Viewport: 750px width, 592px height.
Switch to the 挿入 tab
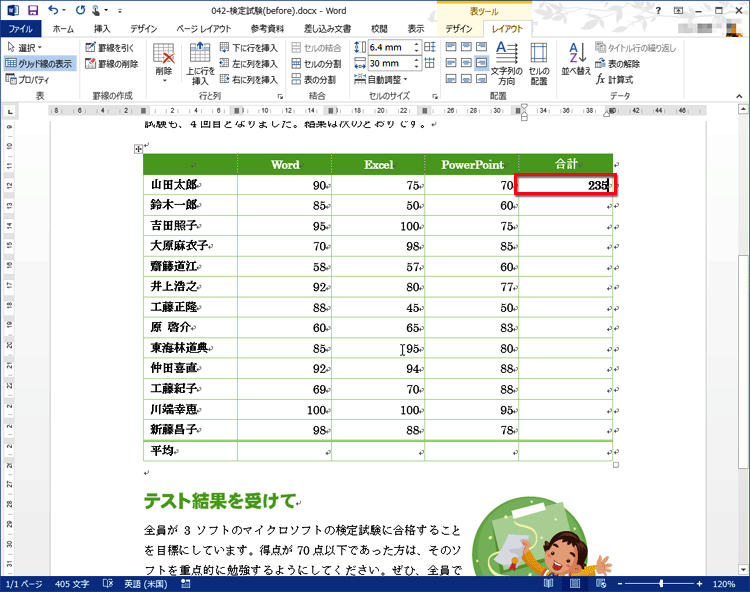(x=102, y=29)
